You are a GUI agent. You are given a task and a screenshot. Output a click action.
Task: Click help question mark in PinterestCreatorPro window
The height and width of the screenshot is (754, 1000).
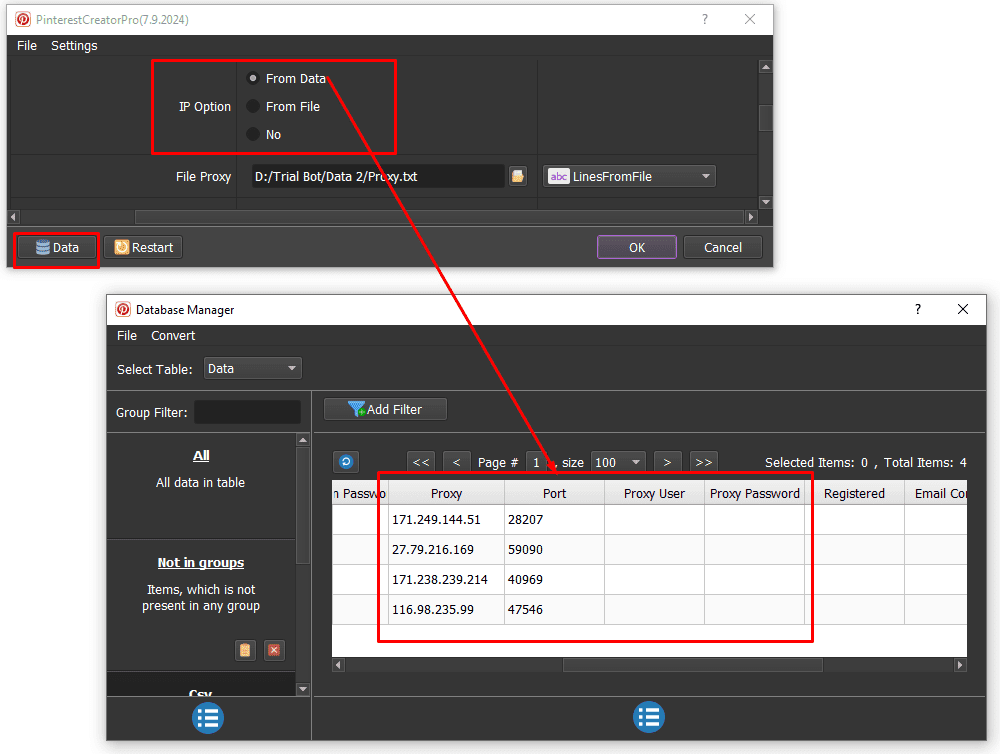point(705,19)
